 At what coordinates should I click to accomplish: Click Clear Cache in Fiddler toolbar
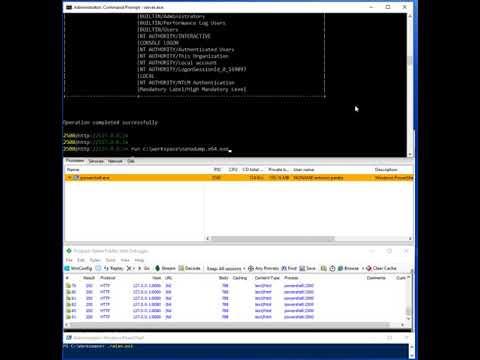coord(381,268)
